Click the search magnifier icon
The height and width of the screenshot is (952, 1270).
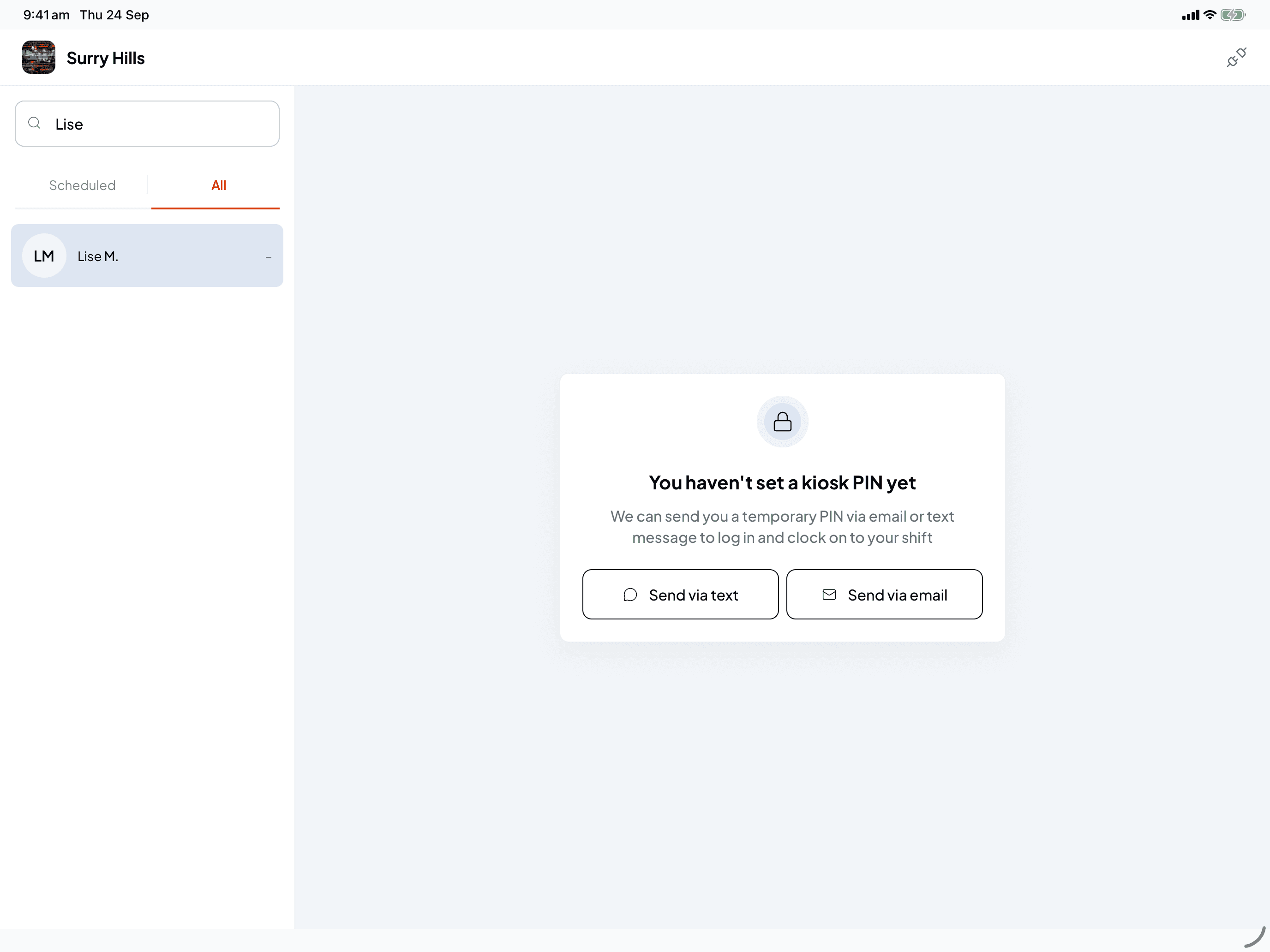pos(35,123)
